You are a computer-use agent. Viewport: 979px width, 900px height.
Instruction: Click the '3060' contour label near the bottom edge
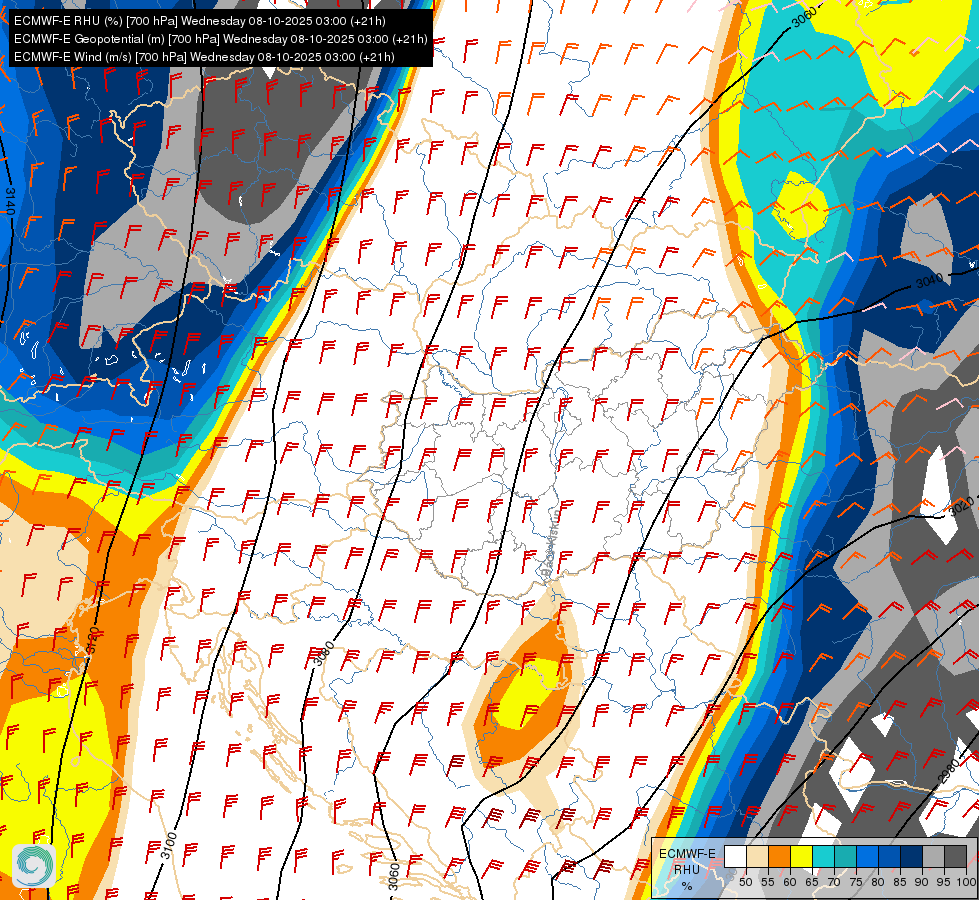pos(393,876)
